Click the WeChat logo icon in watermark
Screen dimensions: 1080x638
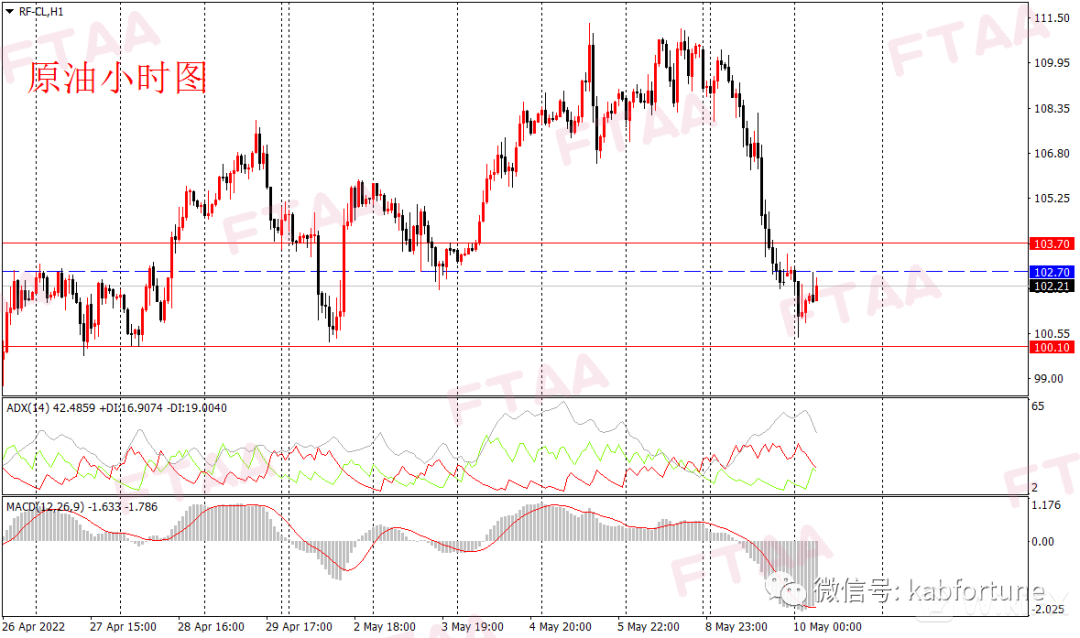(x=789, y=591)
